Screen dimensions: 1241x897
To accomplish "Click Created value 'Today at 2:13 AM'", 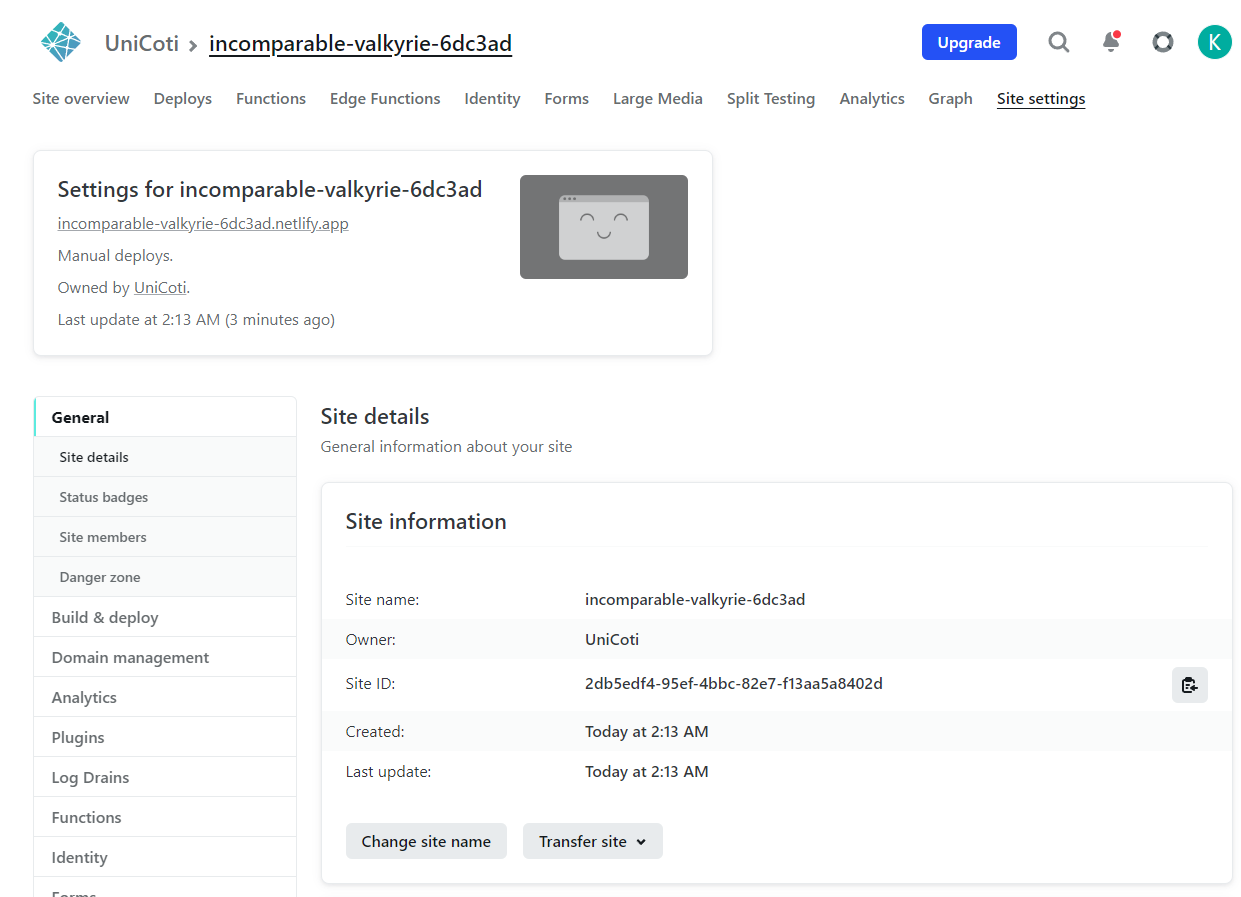I will (x=647, y=732).
